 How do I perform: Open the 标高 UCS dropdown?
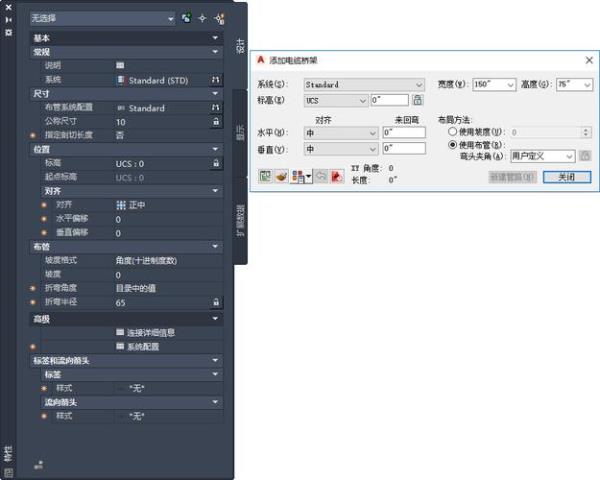tap(336, 100)
